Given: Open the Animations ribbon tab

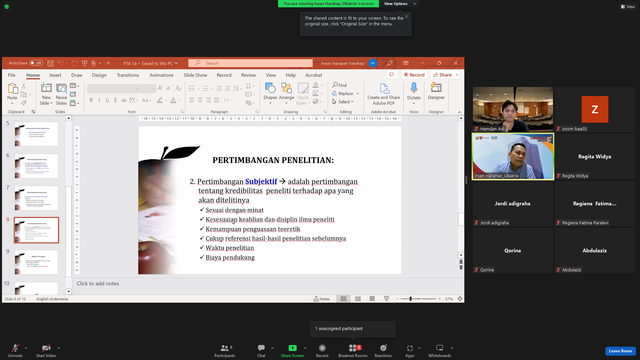Looking at the screenshot, I should pyautogui.click(x=161, y=75).
